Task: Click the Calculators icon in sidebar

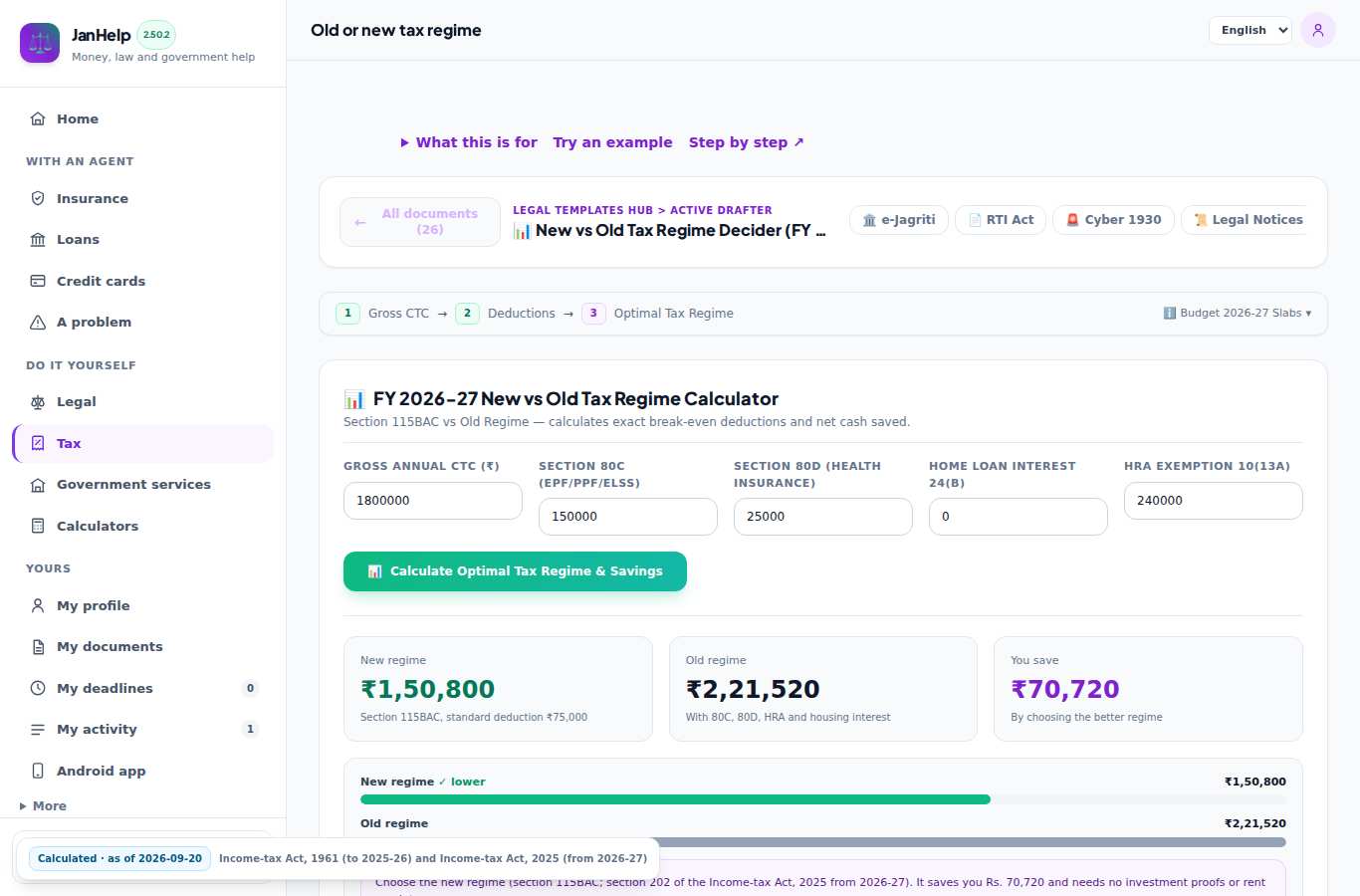Action: [38, 526]
